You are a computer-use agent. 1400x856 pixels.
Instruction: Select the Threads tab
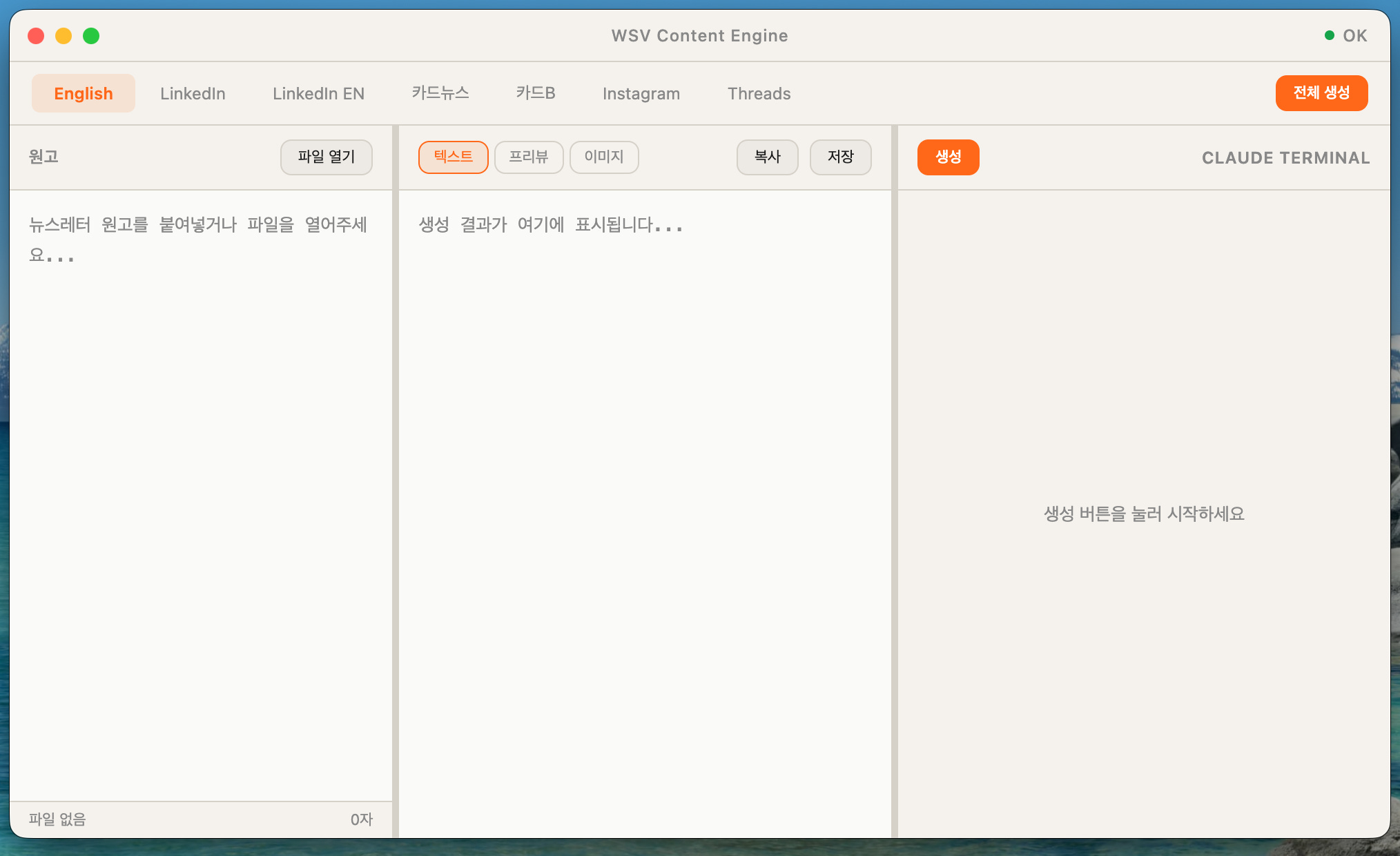click(x=759, y=93)
